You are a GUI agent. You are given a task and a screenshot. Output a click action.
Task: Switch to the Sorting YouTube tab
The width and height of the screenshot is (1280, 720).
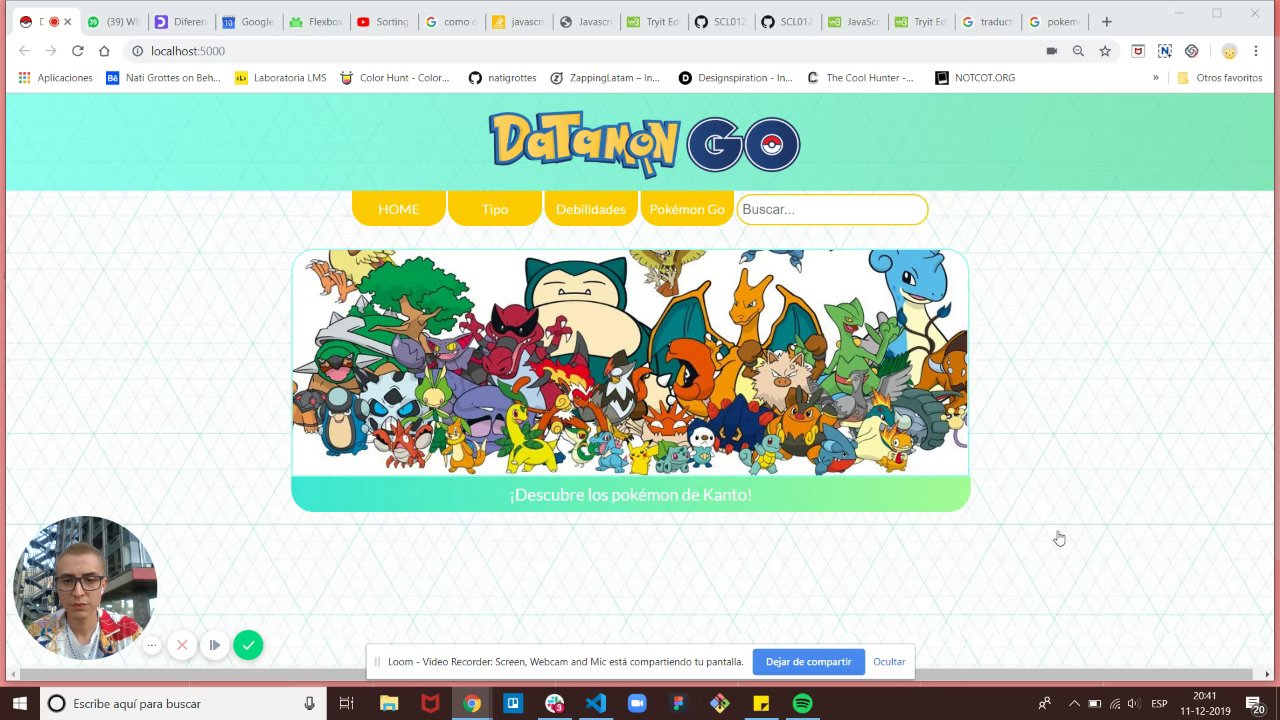(382, 21)
